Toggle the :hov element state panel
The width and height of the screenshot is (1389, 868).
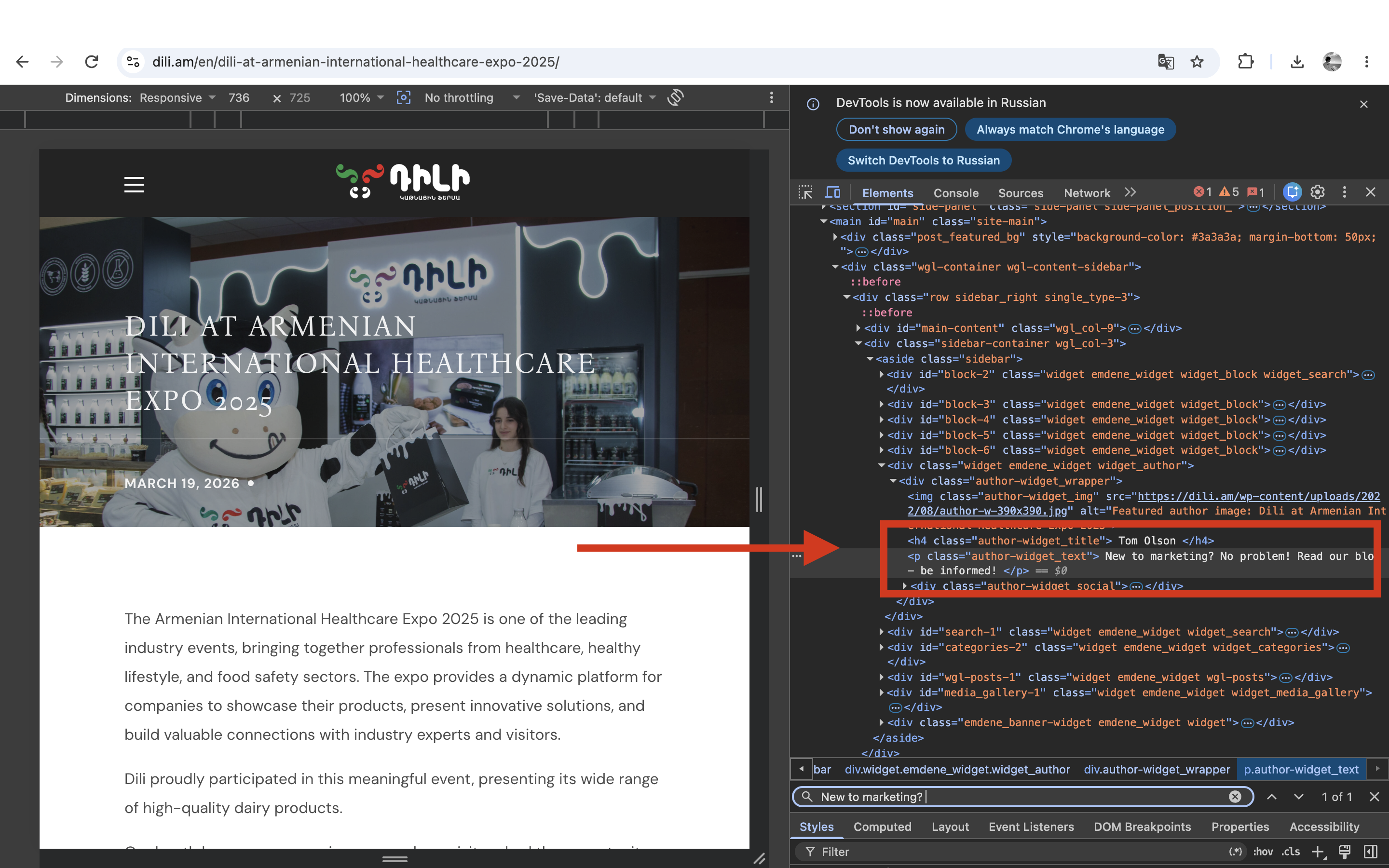(1263, 852)
